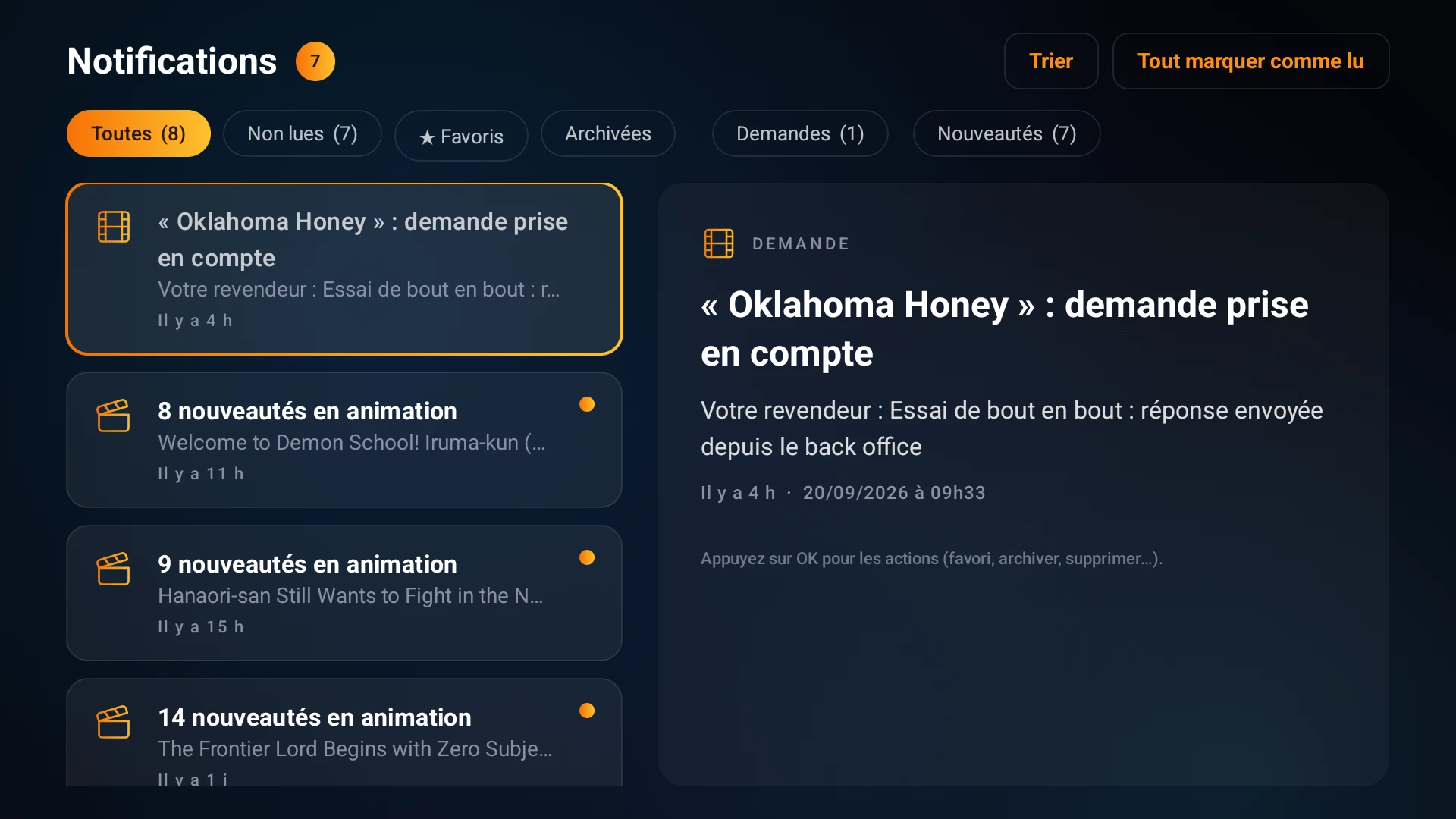Show the Archivées notifications tab
The height and width of the screenshot is (819, 1456).
pos(608,133)
